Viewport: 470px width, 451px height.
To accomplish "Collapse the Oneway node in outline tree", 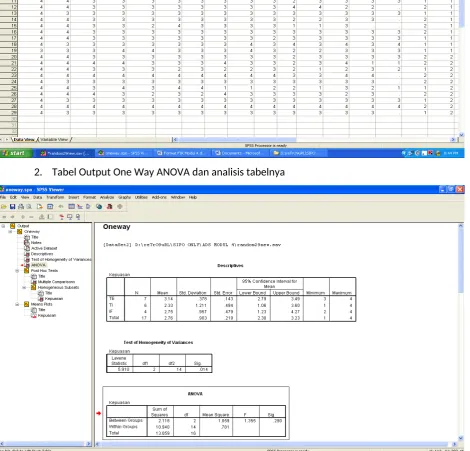I will click(10, 231).
